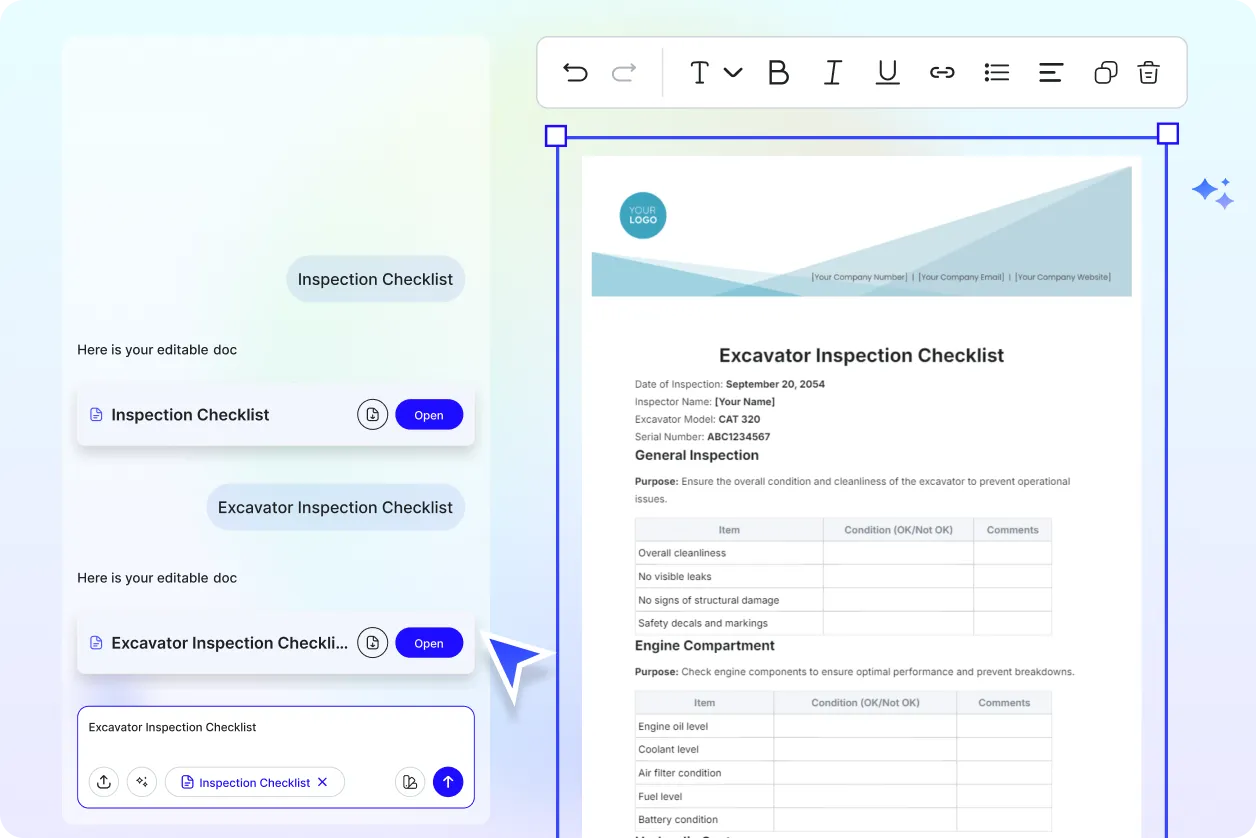Click [Your Company Email] in header
Screen dimensions: 1256x838
click(x=961, y=277)
